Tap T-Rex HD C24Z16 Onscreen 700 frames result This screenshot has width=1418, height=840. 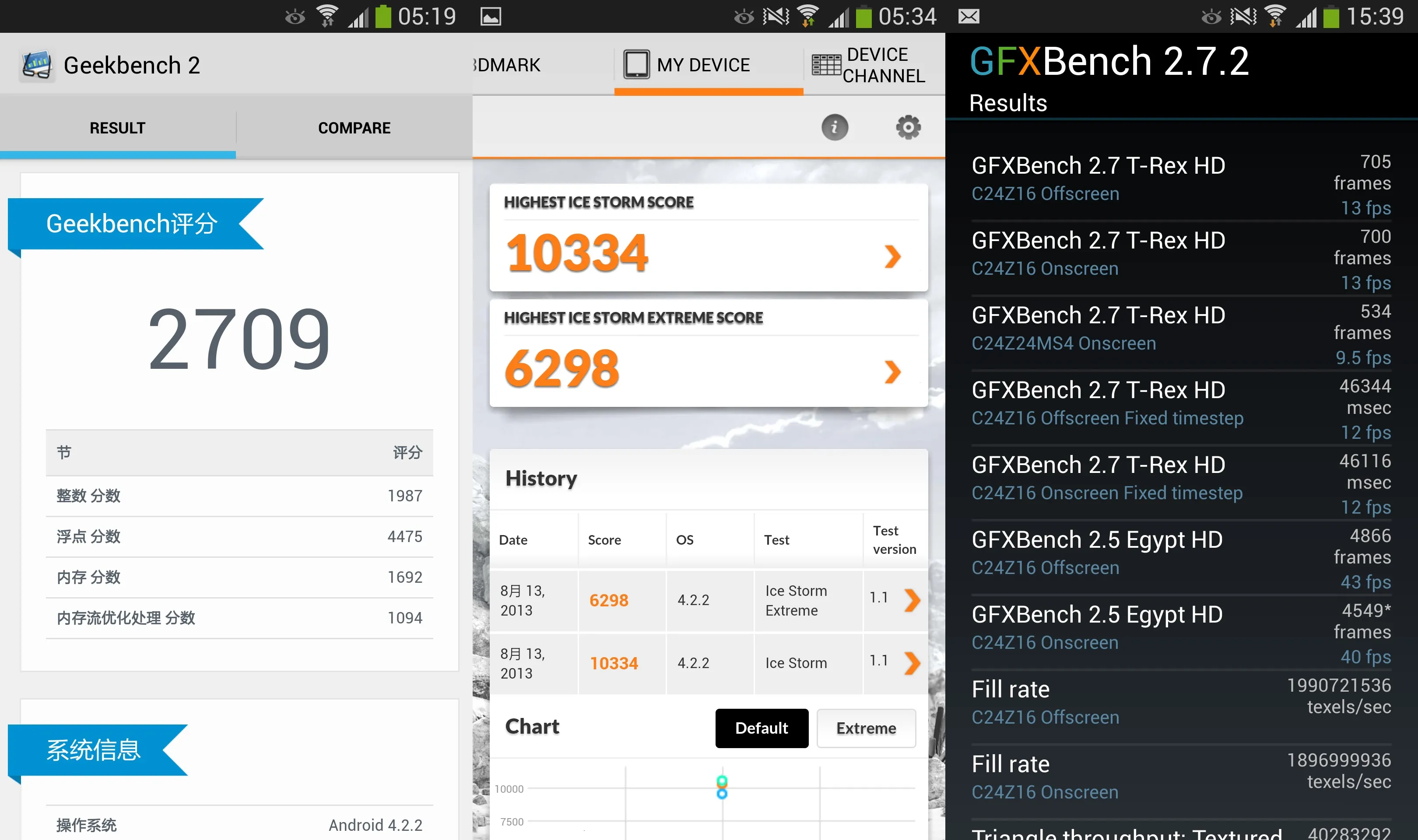(x=1181, y=259)
